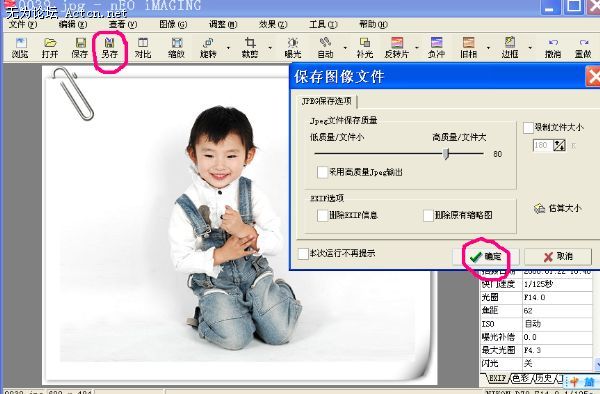This screenshot has width=600, height=394.
Task: Click the 保存 save icon
Action: click(x=80, y=47)
